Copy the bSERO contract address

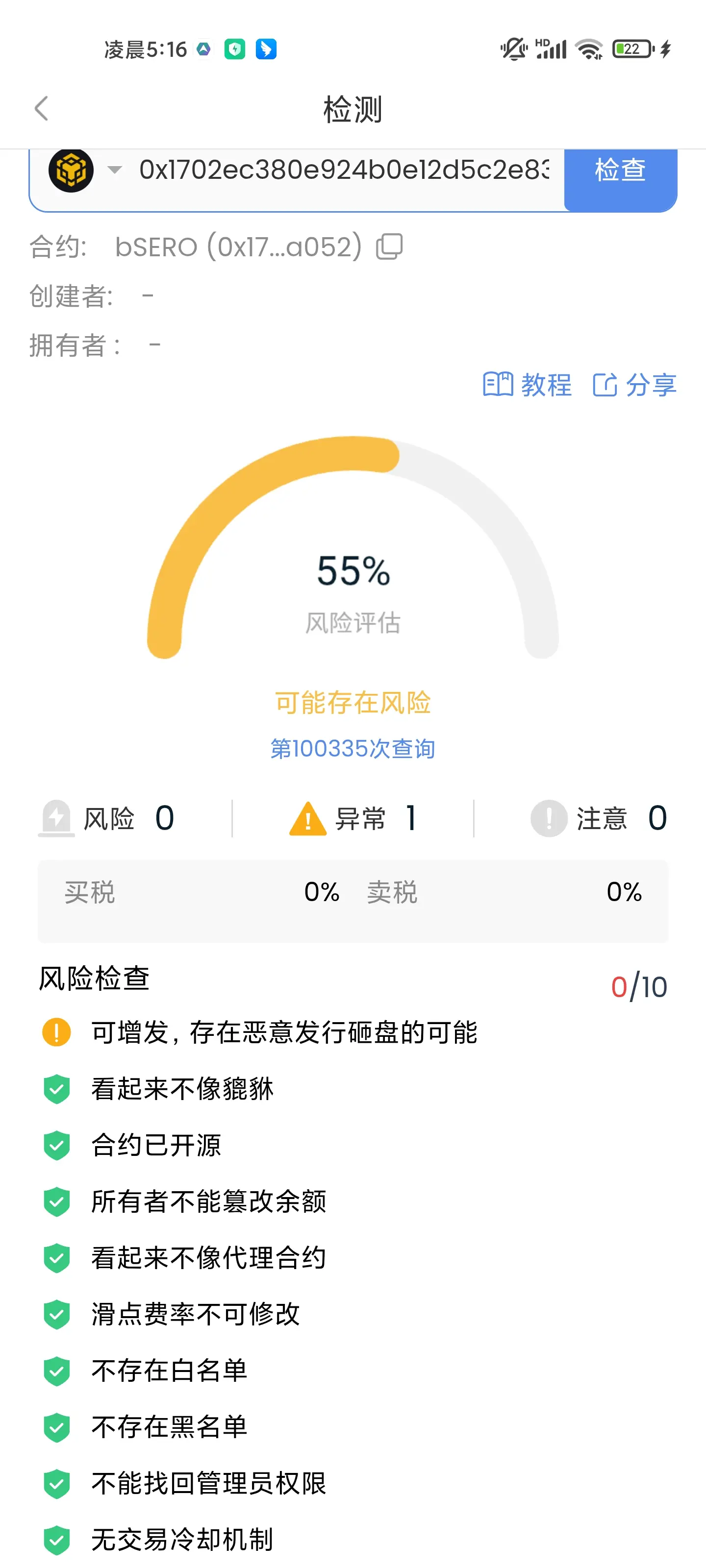coord(389,246)
